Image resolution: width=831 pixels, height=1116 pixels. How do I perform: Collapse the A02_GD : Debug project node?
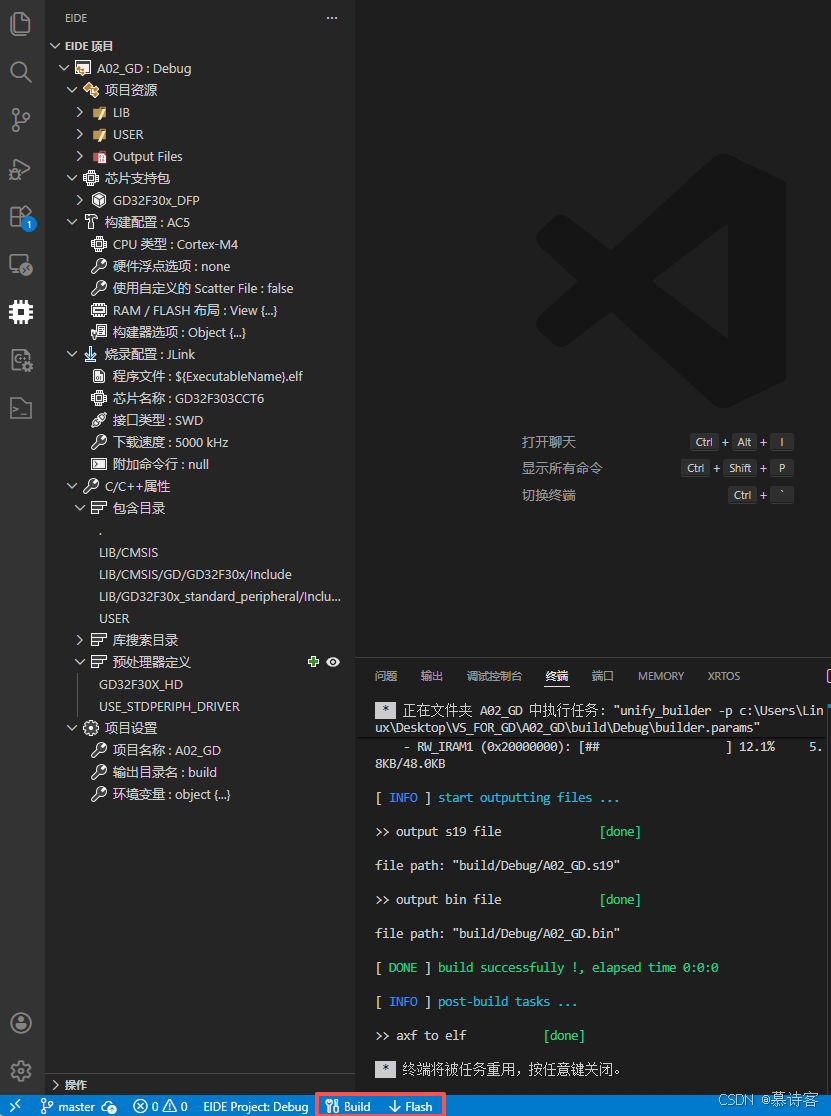tap(64, 68)
